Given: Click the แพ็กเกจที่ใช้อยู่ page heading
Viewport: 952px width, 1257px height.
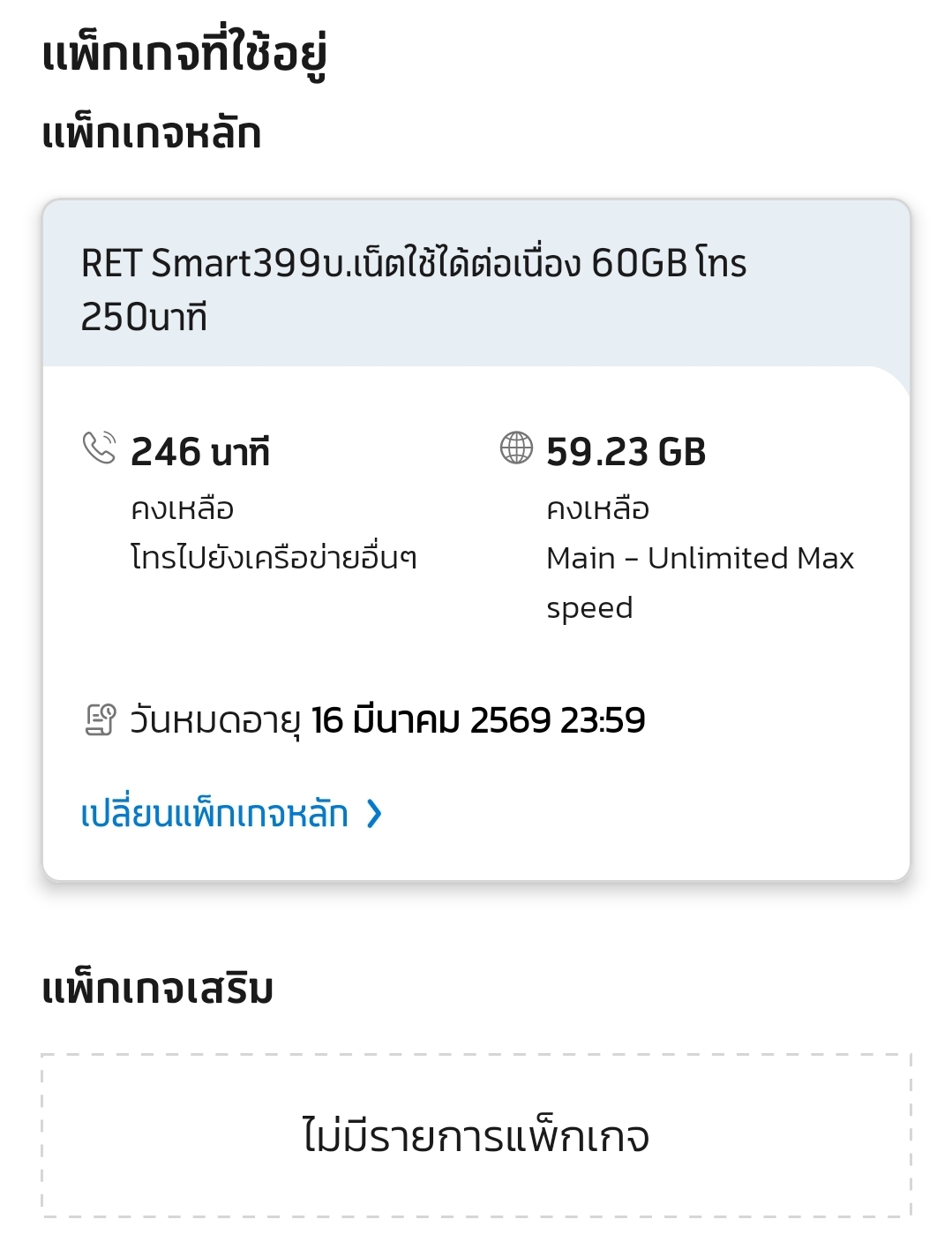Looking at the screenshot, I should [184, 55].
